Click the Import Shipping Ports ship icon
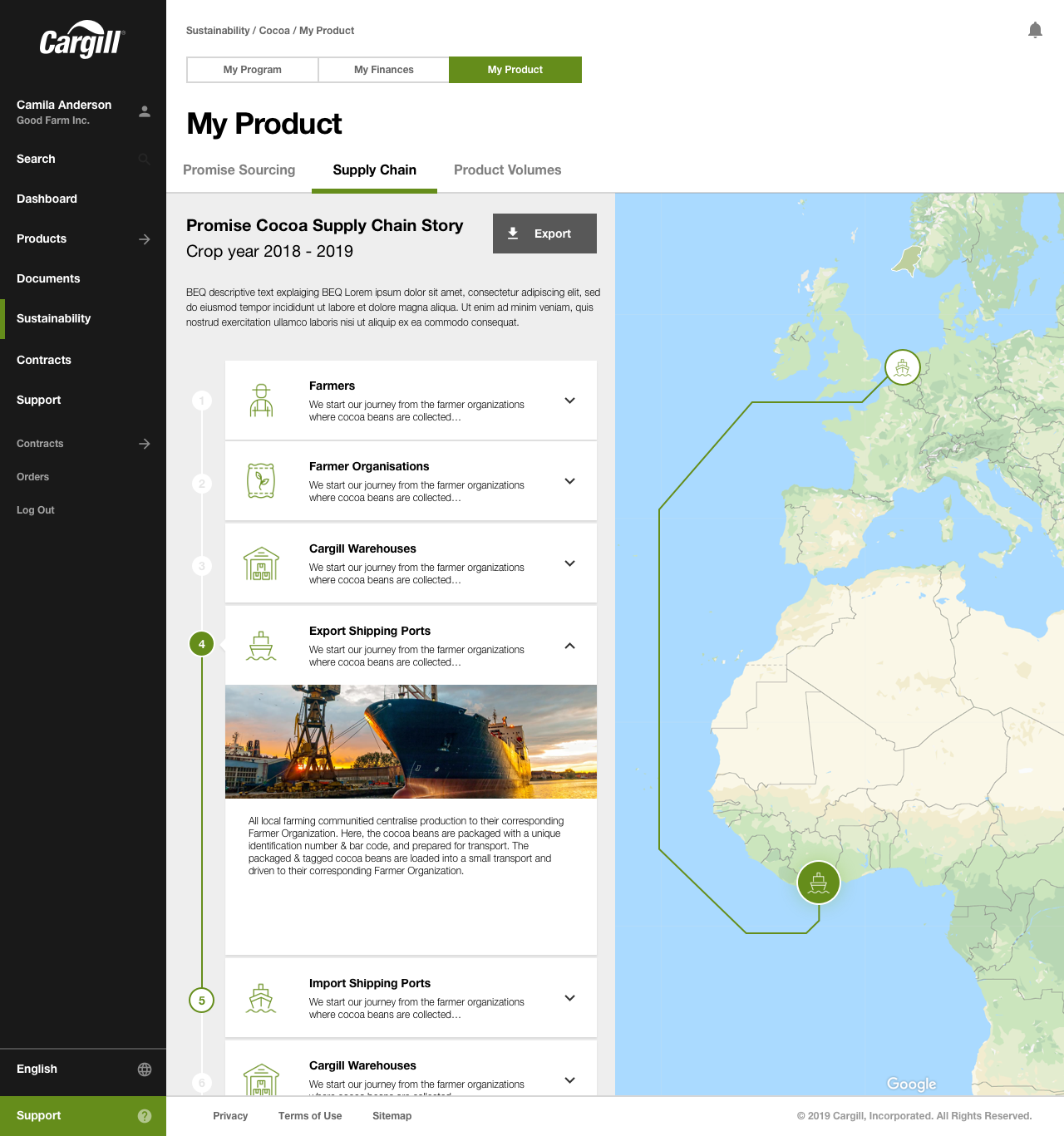The width and height of the screenshot is (1064, 1136). pos(261,998)
